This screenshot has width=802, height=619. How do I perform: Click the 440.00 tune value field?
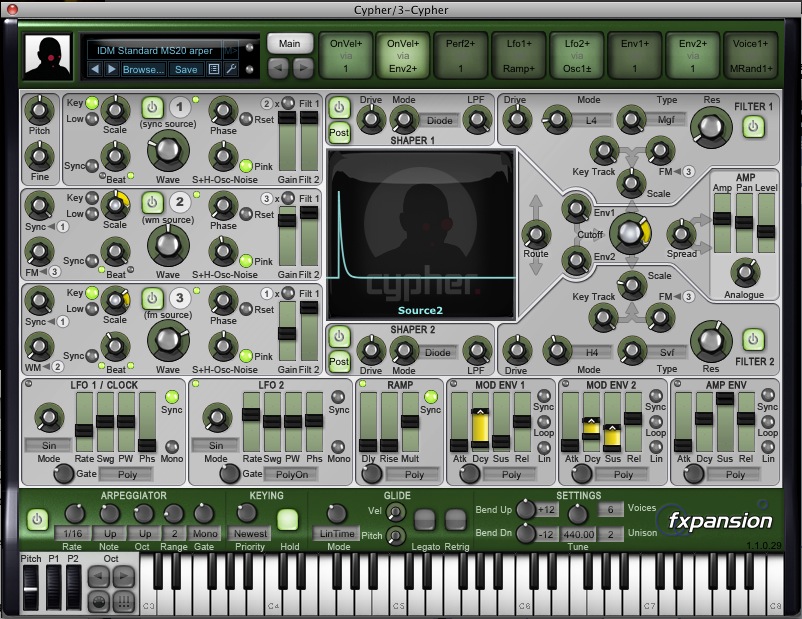point(578,535)
